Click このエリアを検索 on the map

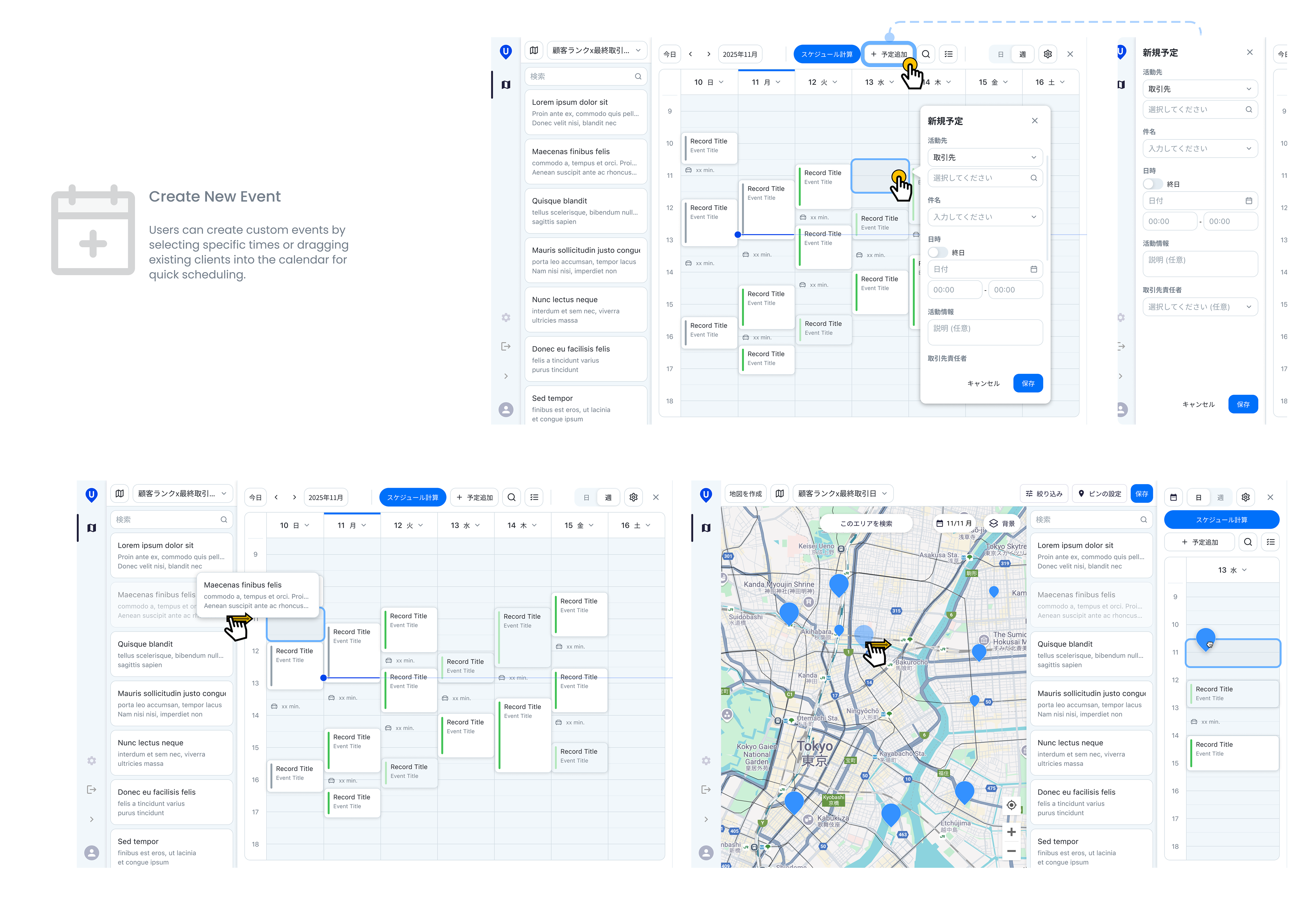[866, 523]
